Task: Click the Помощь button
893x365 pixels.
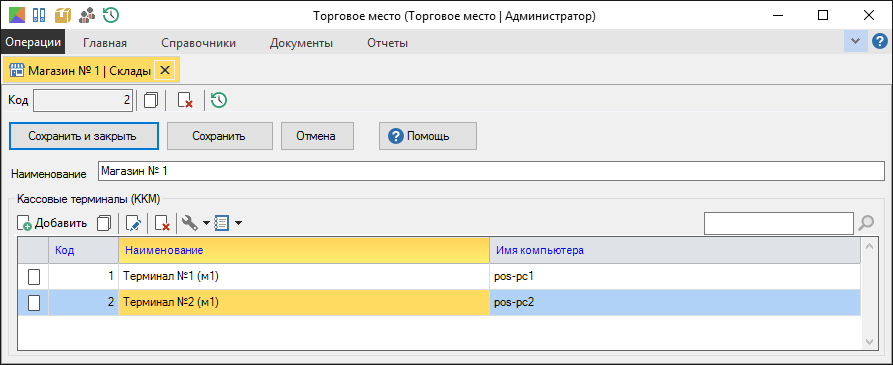Action: (428, 136)
